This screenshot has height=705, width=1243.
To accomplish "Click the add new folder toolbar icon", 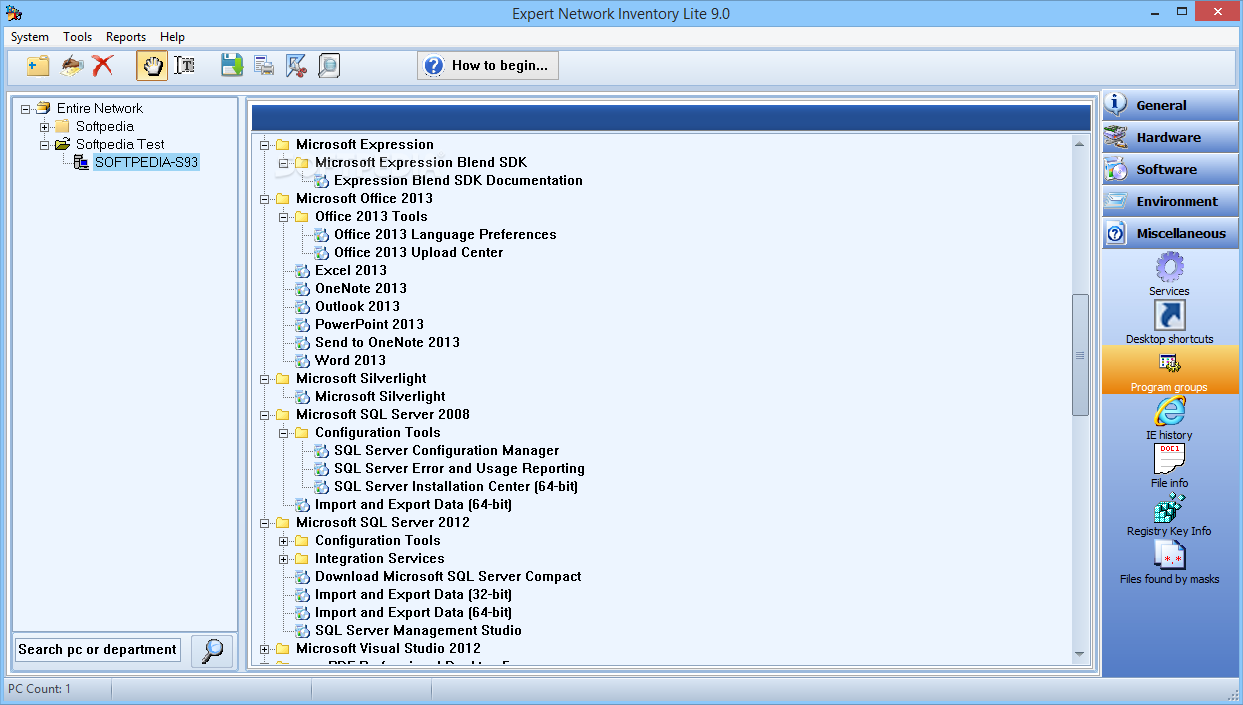I will coord(38,66).
